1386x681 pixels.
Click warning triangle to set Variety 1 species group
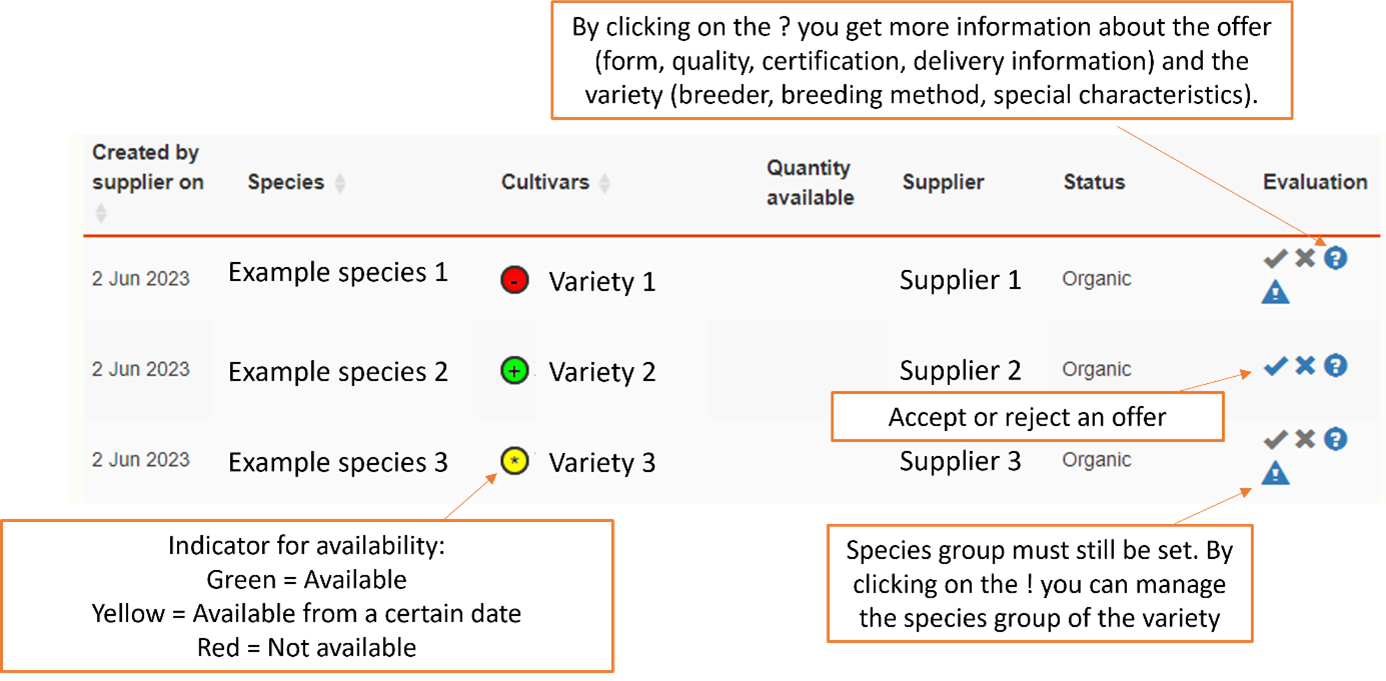click(1275, 292)
